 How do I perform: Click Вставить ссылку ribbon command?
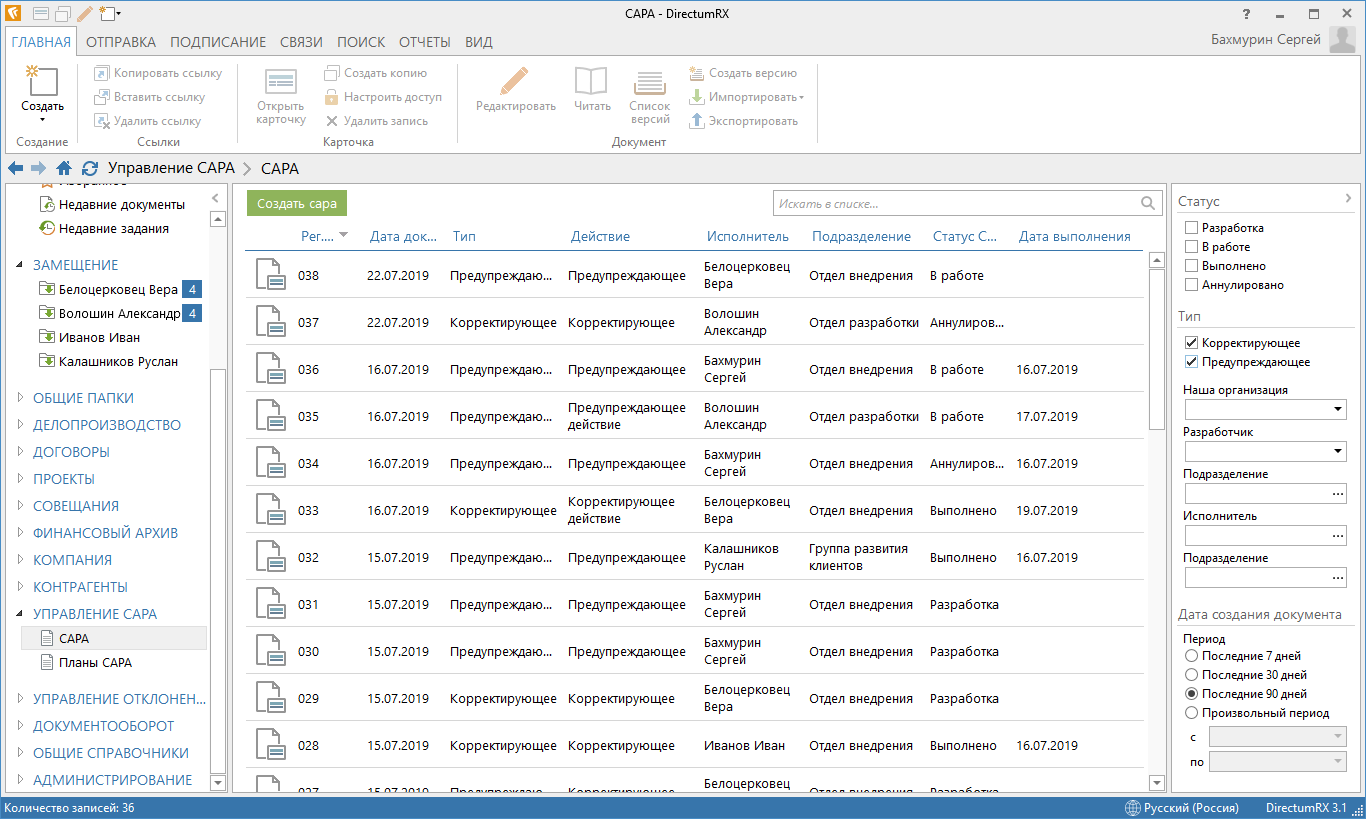[x=149, y=97]
